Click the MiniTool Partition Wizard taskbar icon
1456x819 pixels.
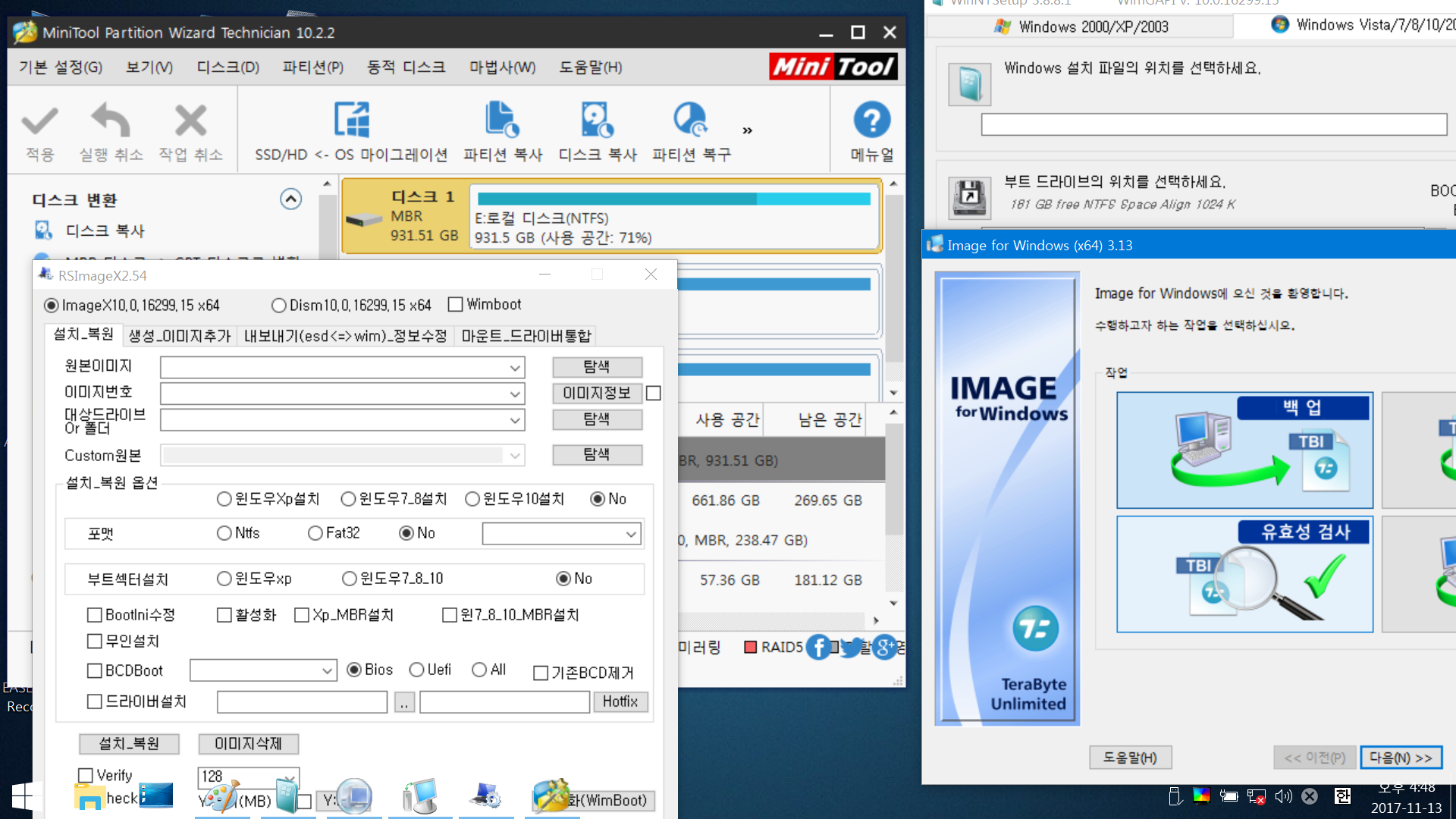[x=551, y=796]
